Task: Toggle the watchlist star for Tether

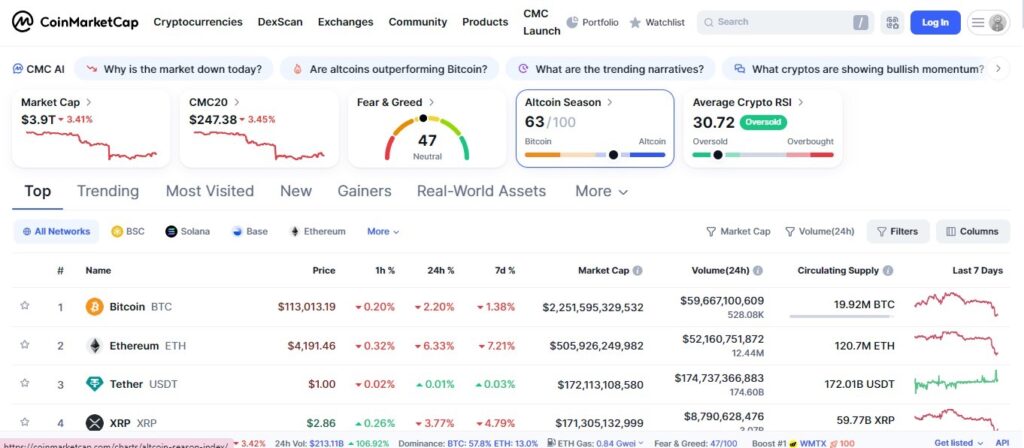Action: [x=25, y=384]
